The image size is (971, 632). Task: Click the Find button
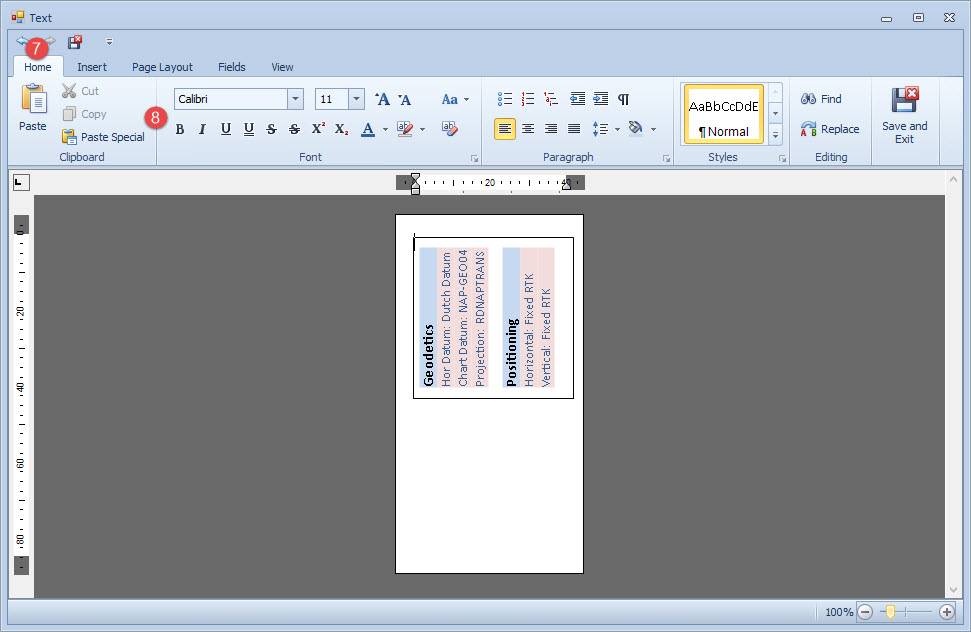821,99
